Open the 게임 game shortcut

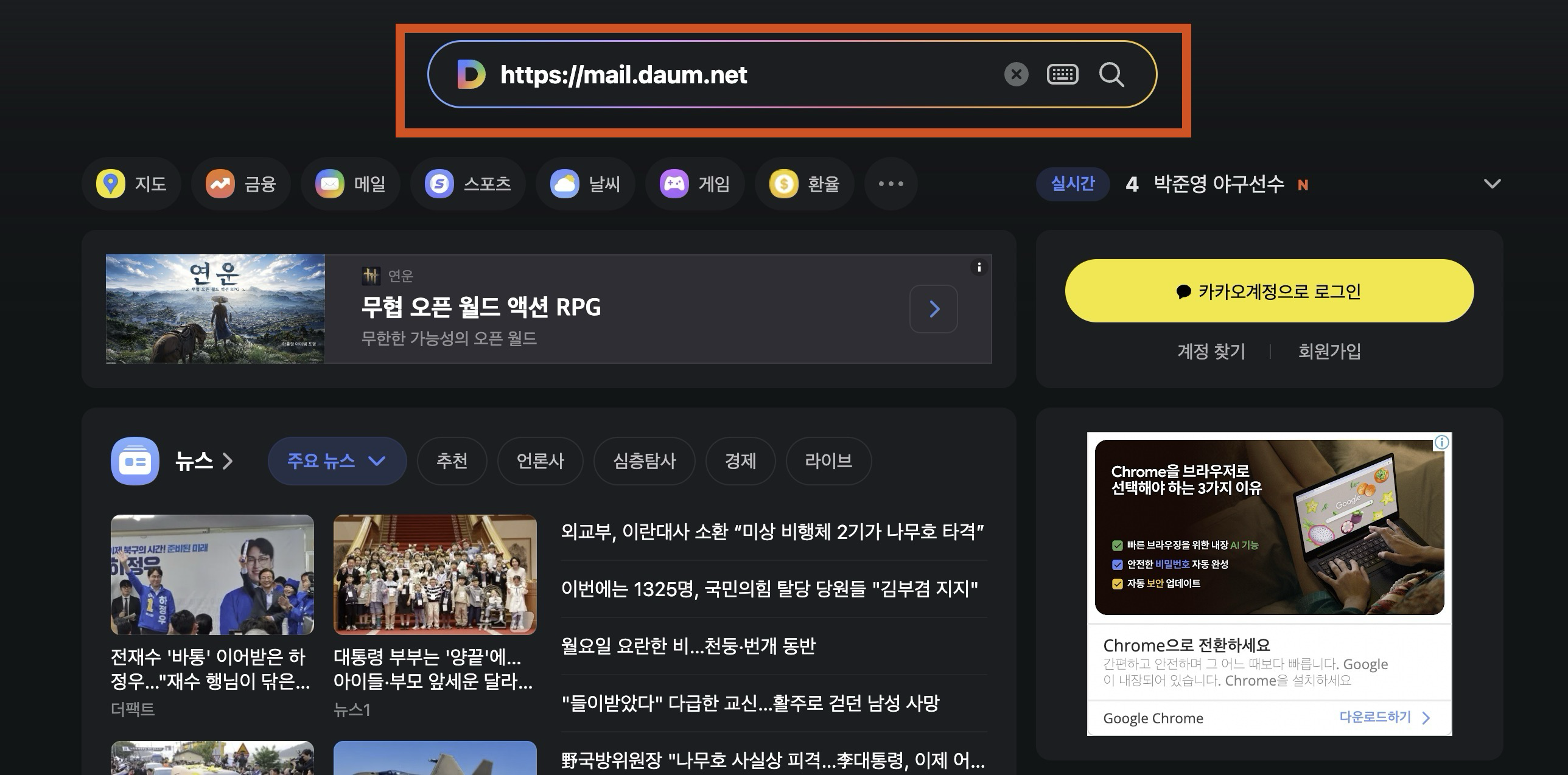695,184
